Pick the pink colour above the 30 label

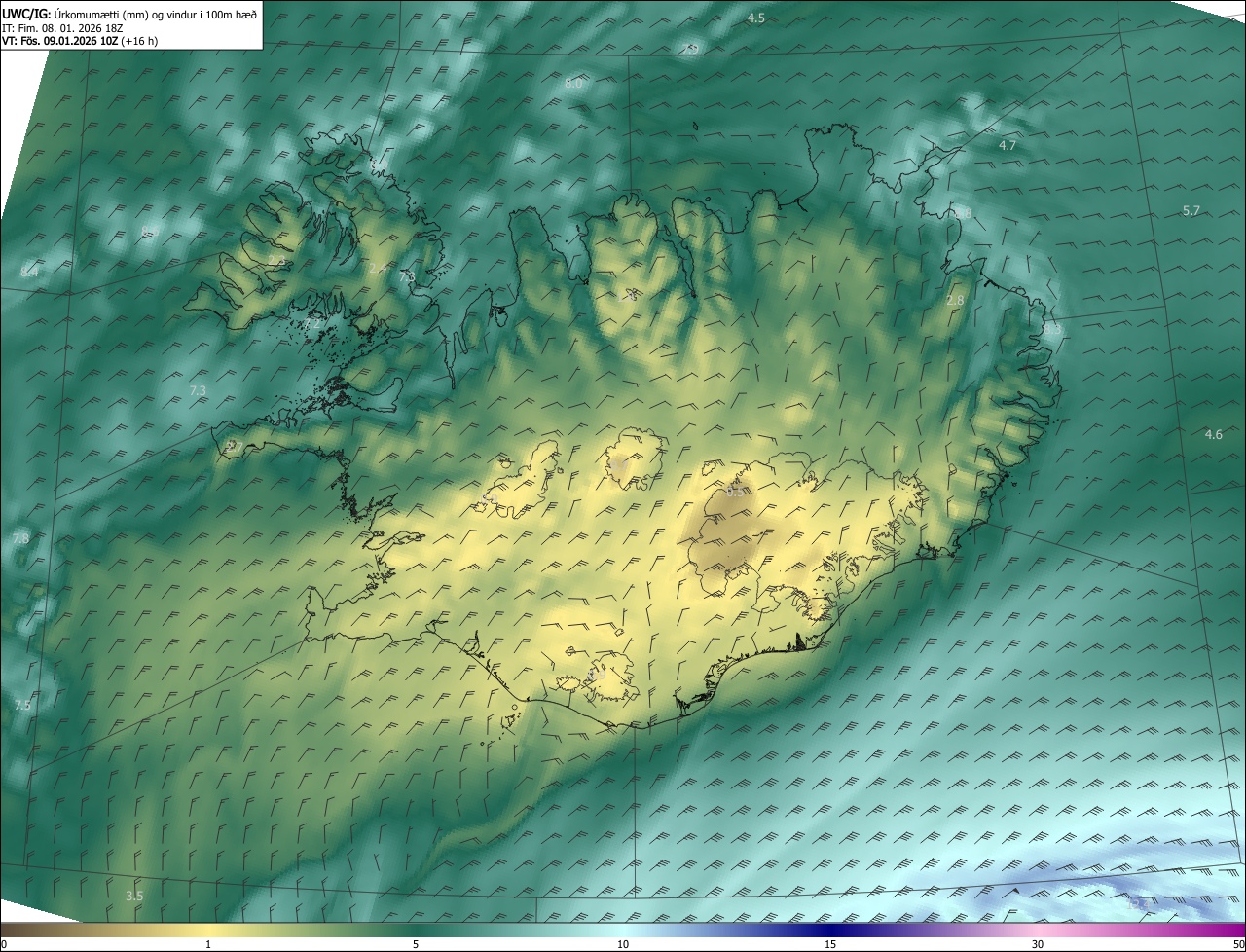click(1038, 931)
